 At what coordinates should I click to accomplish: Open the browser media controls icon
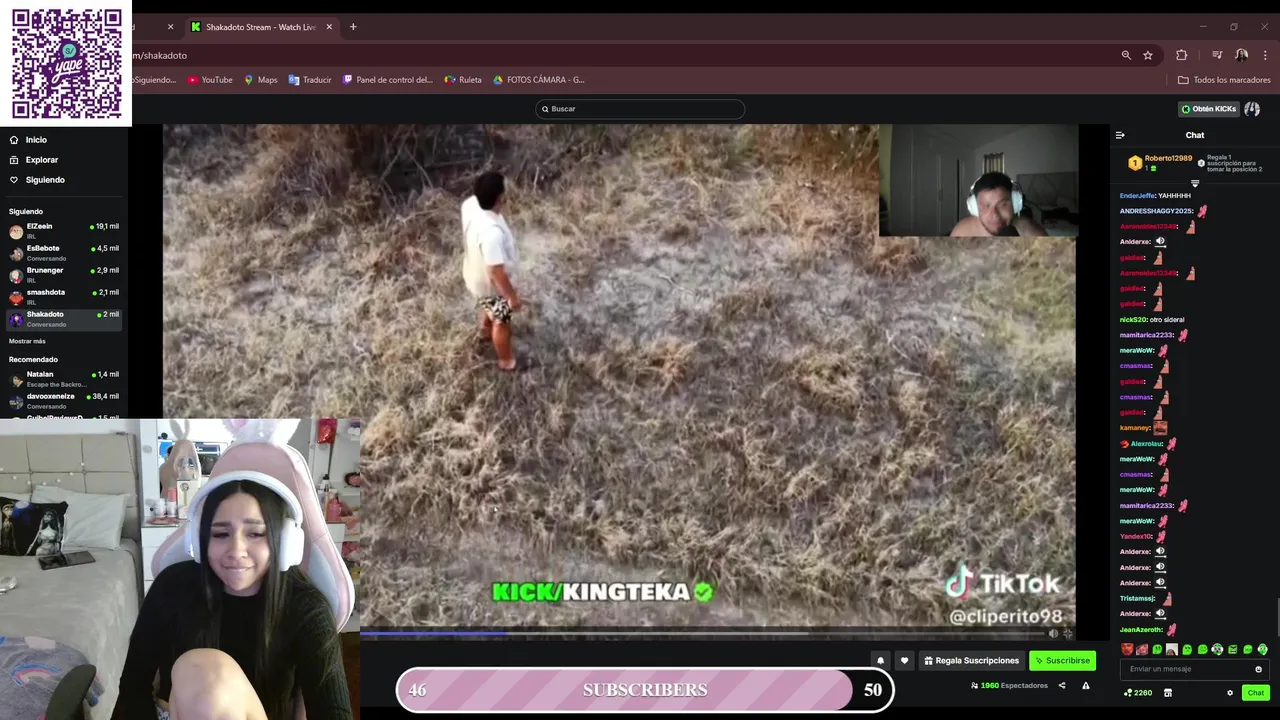tap(1217, 55)
